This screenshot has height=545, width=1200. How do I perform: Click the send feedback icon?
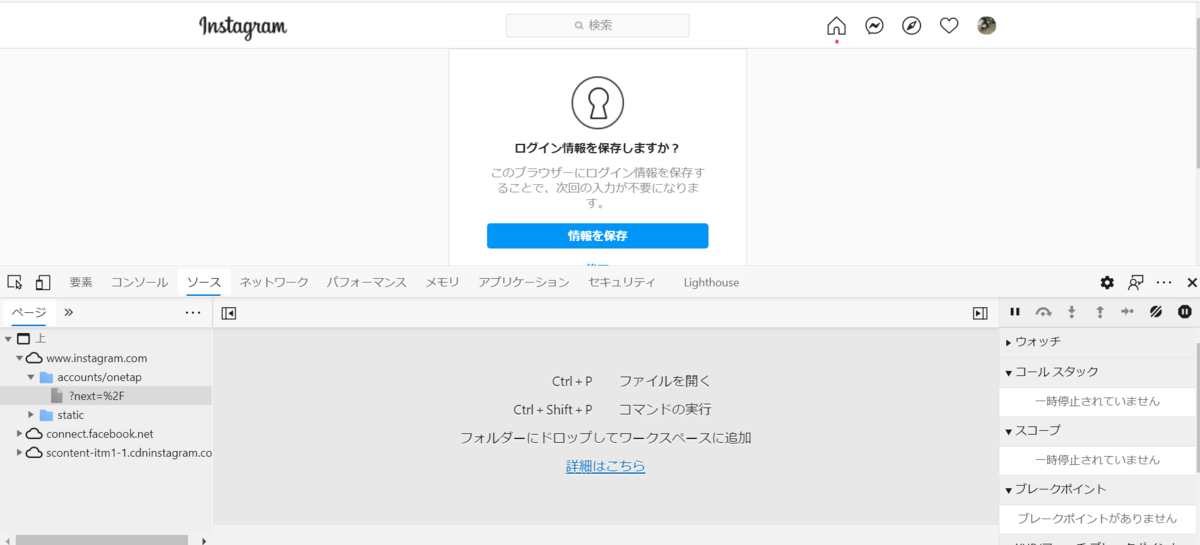tap(1136, 282)
